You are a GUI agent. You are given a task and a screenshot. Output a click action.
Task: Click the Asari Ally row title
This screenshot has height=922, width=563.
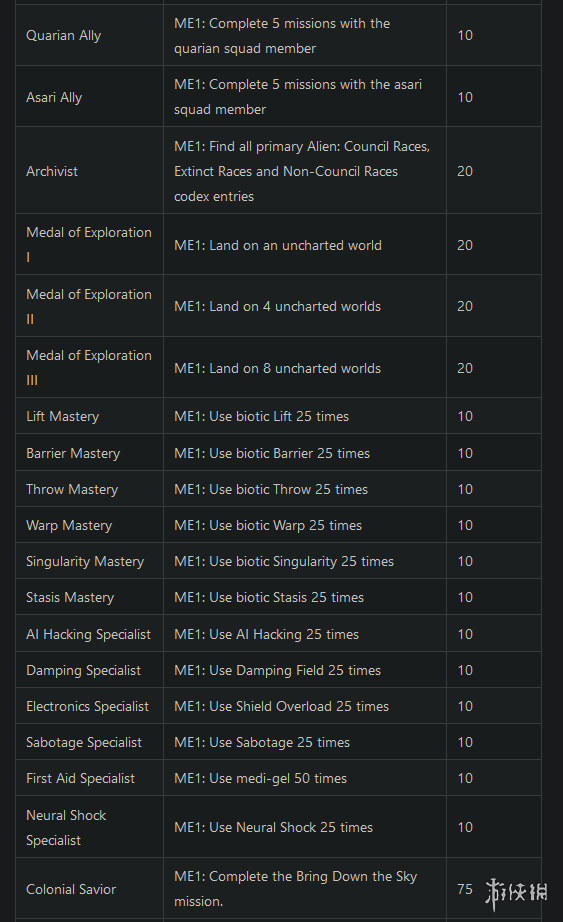pyautogui.click(x=54, y=98)
